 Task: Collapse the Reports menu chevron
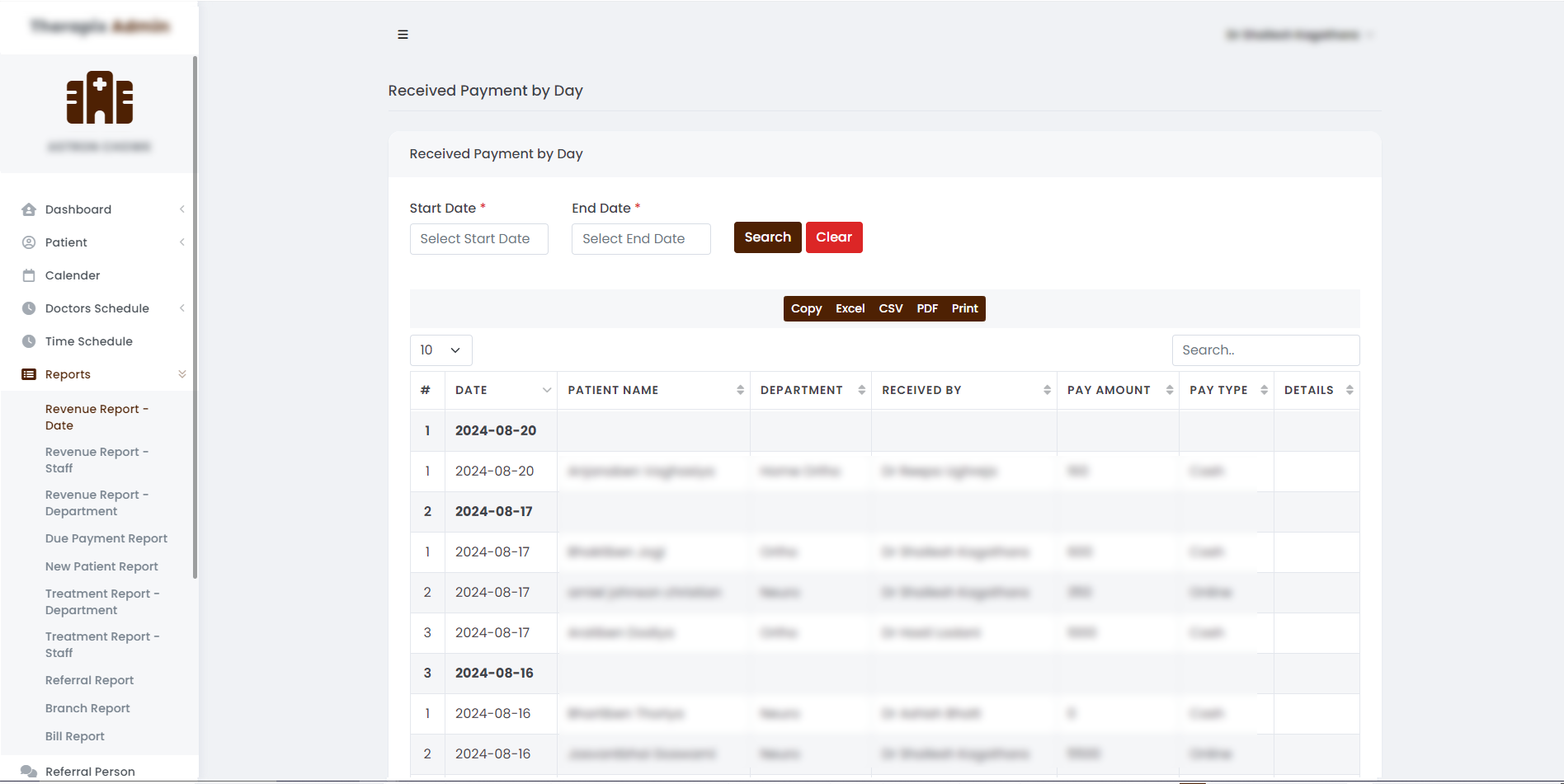pos(182,374)
